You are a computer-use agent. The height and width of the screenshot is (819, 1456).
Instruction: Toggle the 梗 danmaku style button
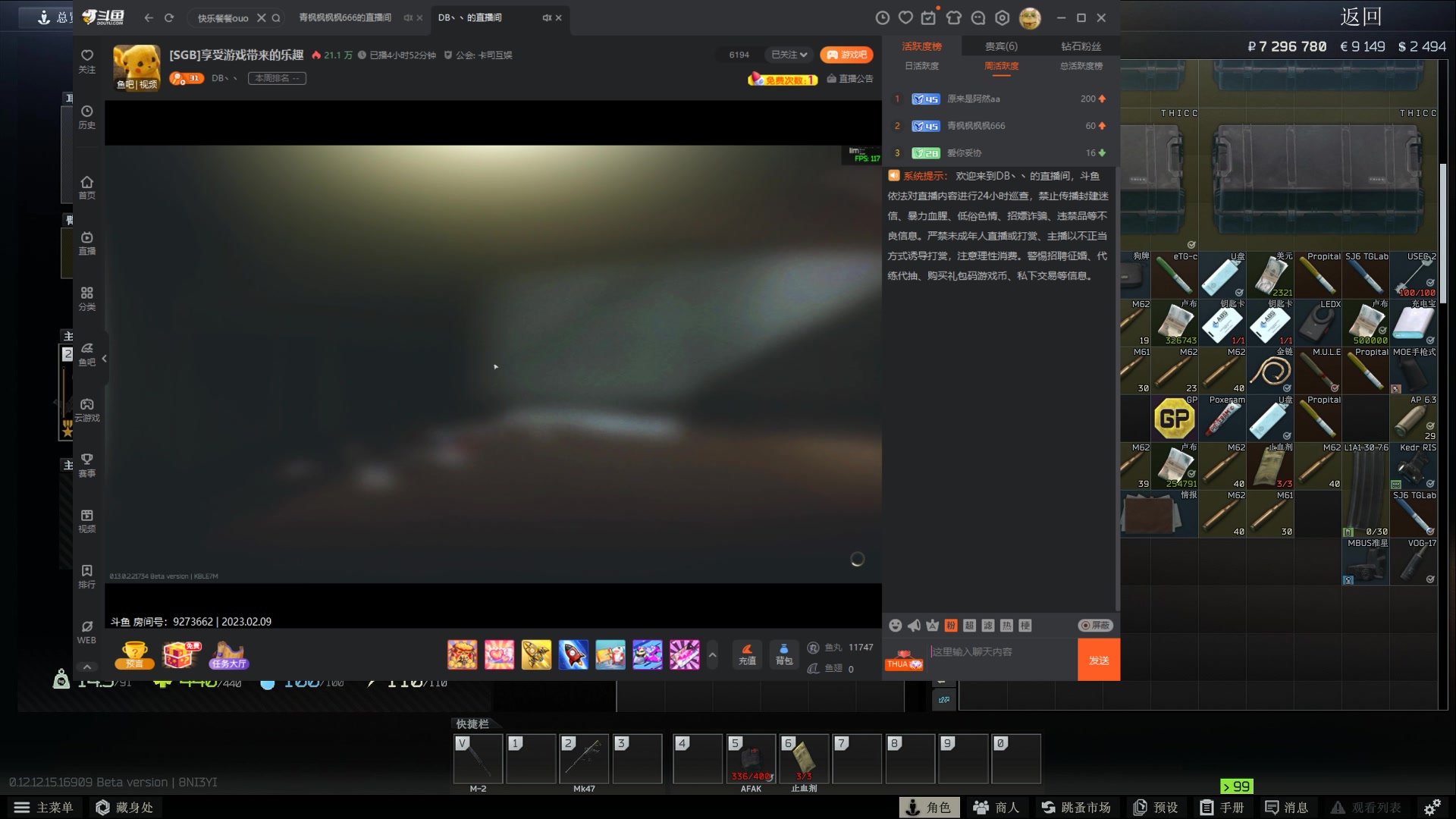(x=1025, y=625)
